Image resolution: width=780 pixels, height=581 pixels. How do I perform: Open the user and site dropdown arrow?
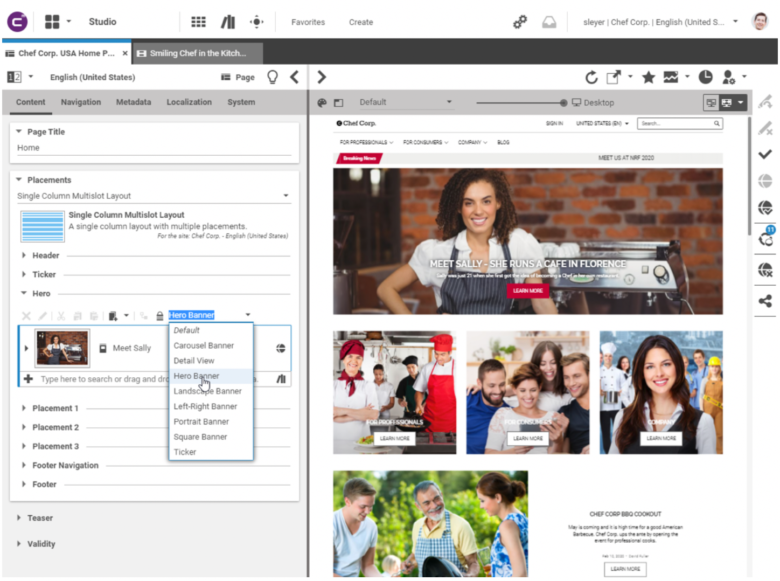(x=736, y=22)
